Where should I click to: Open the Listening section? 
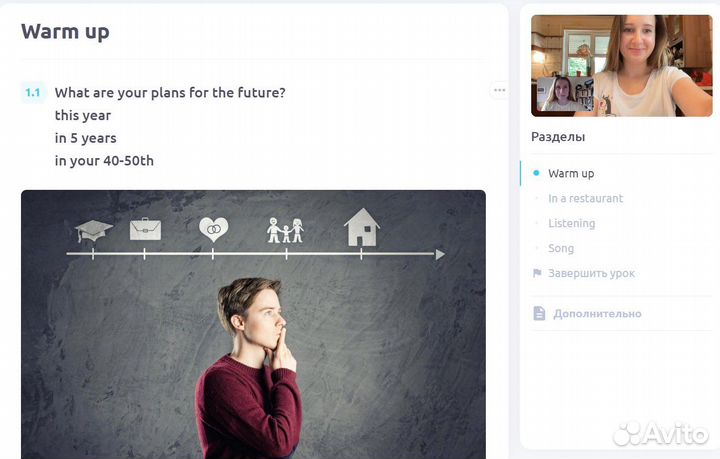pyautogui.click(x=571, y=223)
